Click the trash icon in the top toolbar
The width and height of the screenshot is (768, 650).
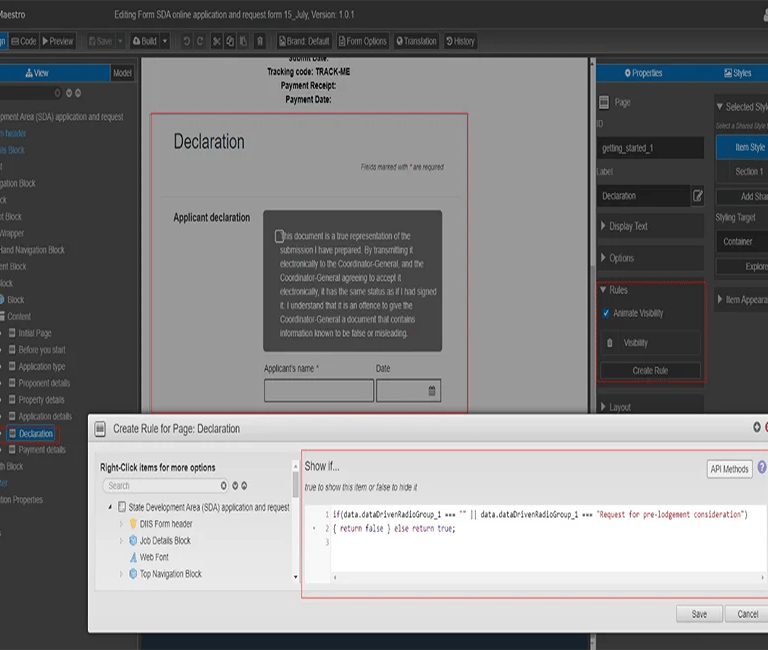[260, 41]
